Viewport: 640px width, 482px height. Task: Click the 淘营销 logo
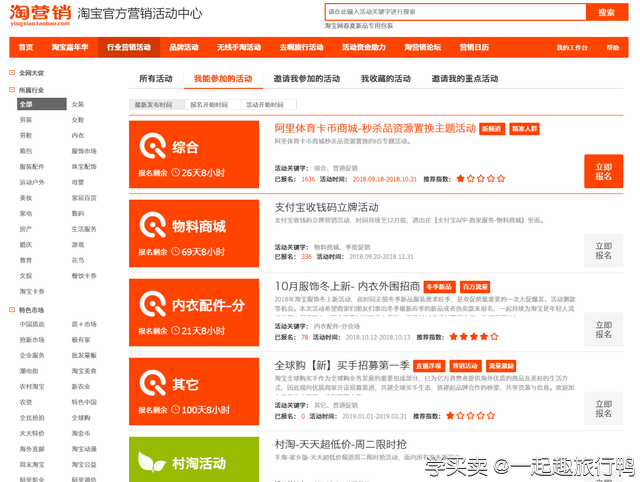click(40, 15)
